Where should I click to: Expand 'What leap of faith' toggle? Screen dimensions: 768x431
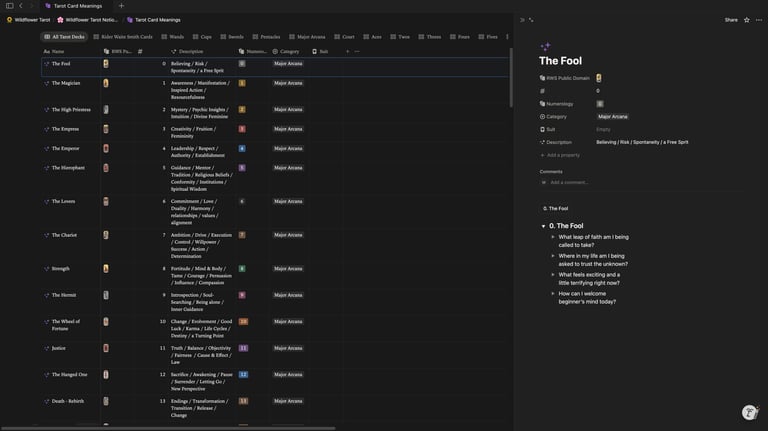pyautogui.click(x=553, y=237)
